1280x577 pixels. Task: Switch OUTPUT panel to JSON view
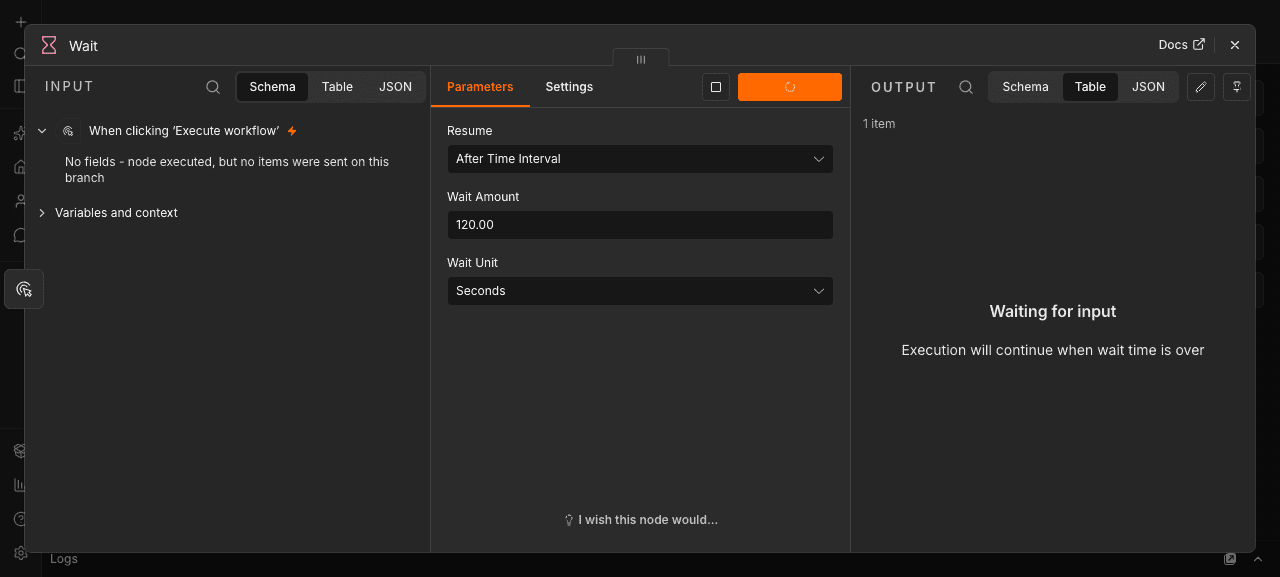pyautogui.click(x=1148, y=87)
